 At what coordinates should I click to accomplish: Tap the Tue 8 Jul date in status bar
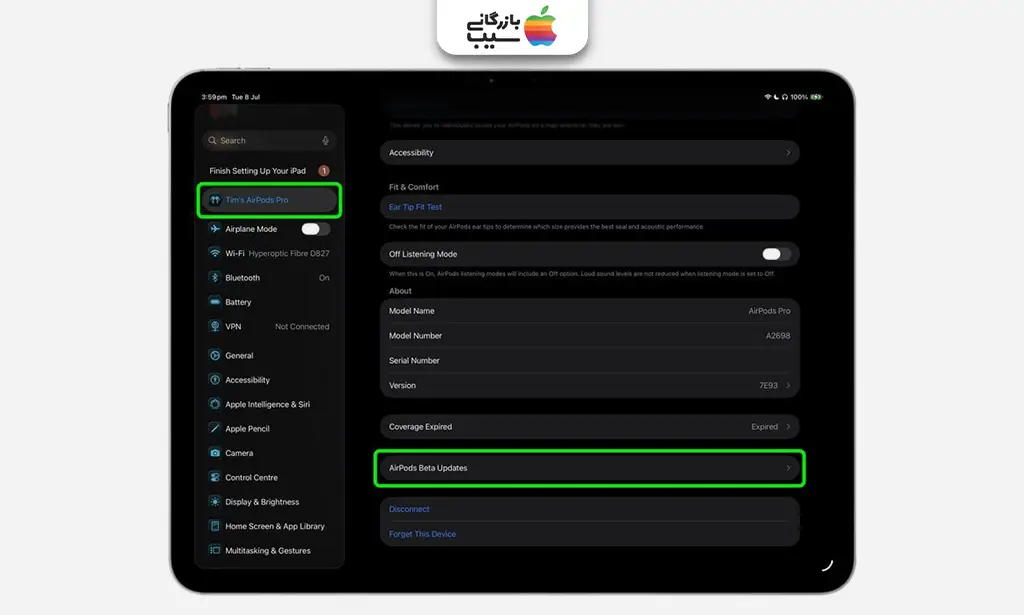pos(246,97)
